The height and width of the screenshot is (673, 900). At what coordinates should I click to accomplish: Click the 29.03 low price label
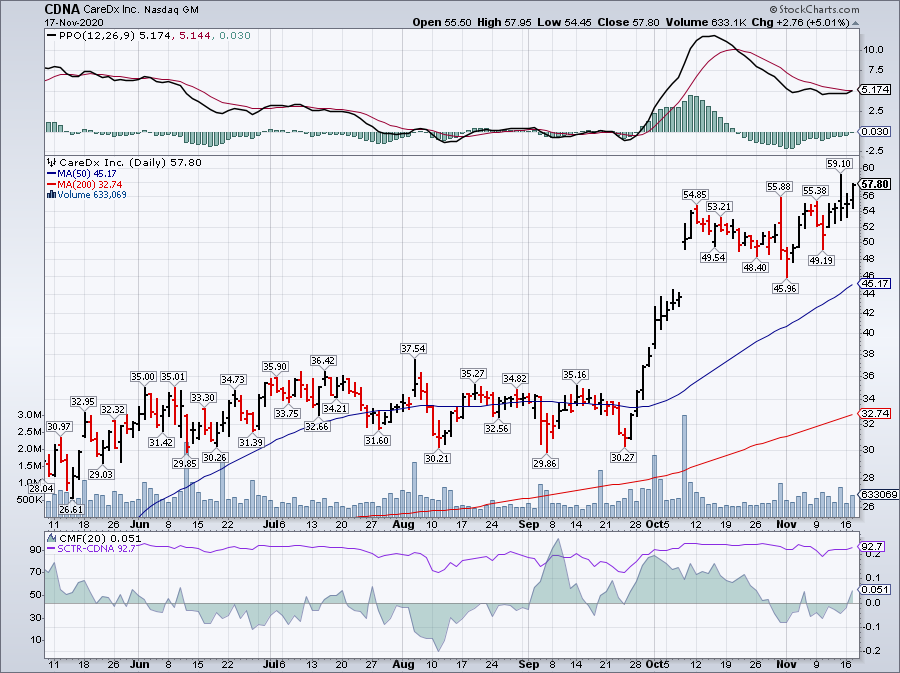pyautogui.click(x=101, y=474)
